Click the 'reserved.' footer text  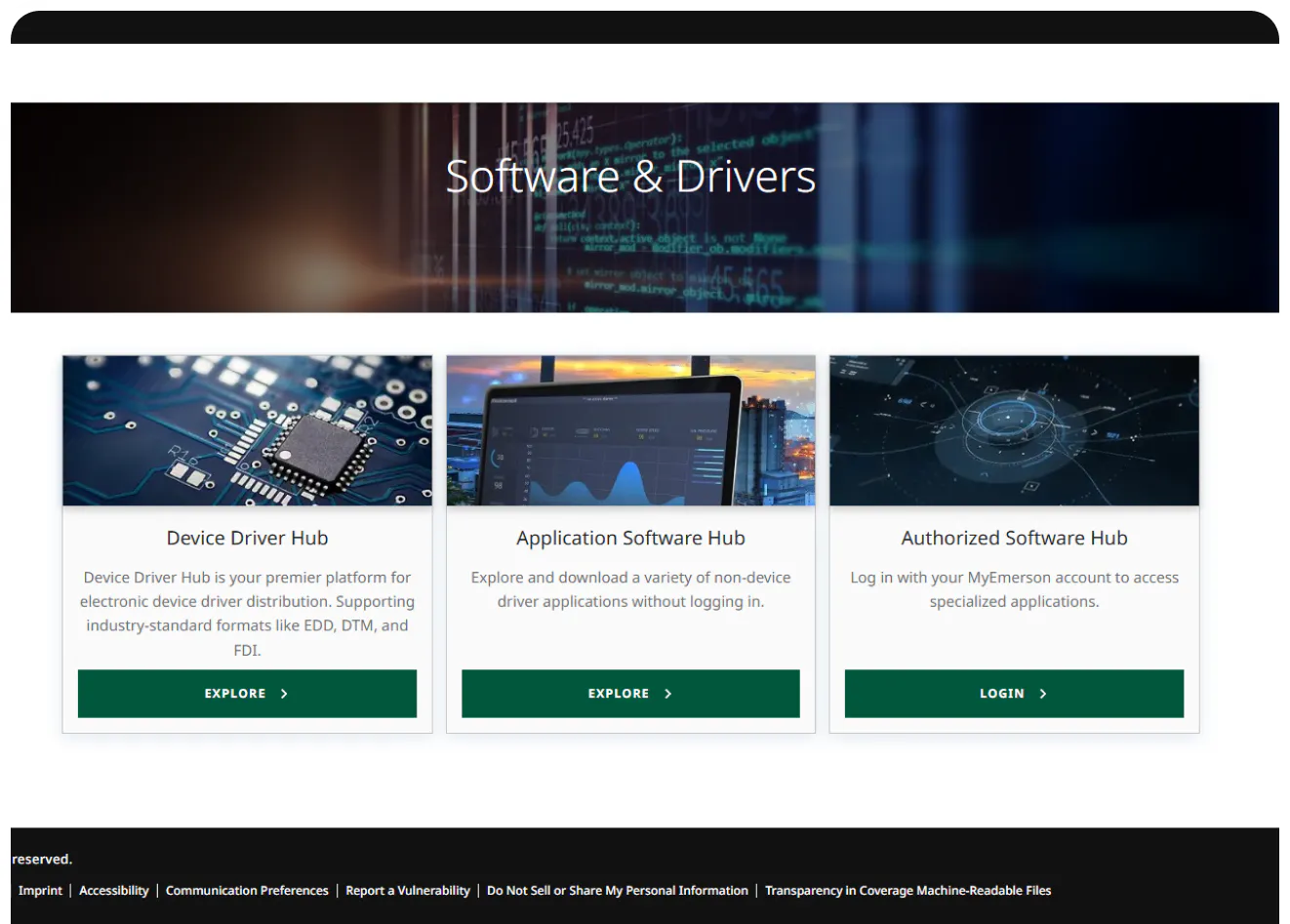[42, 860]
